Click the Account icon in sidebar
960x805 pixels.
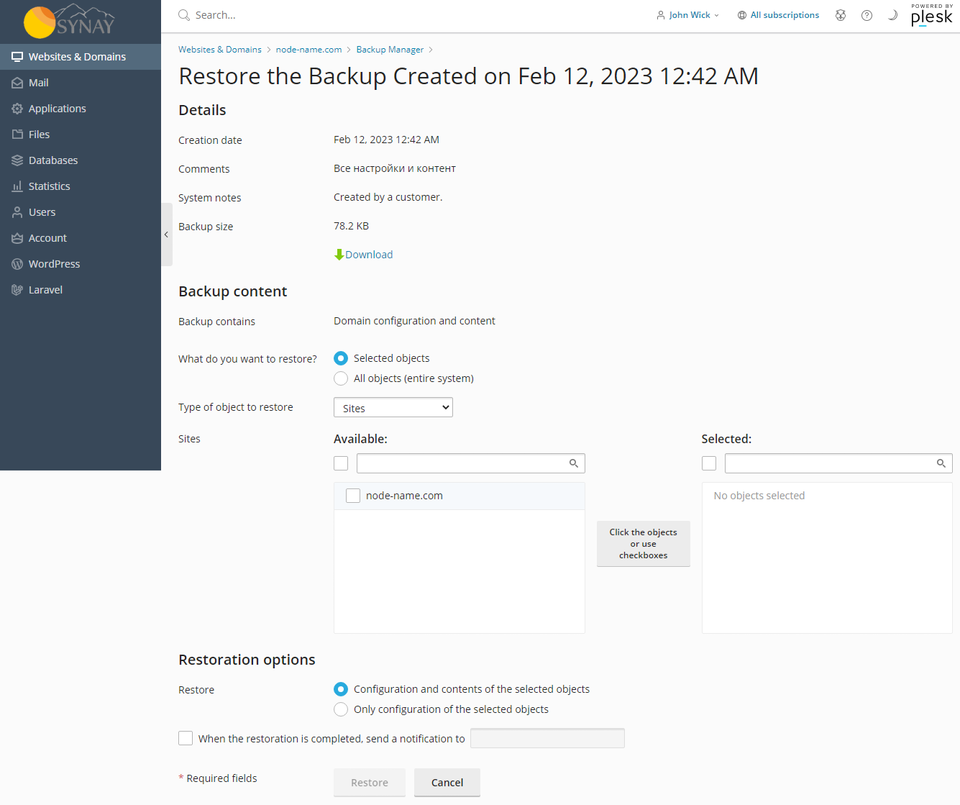coord(17,238)
